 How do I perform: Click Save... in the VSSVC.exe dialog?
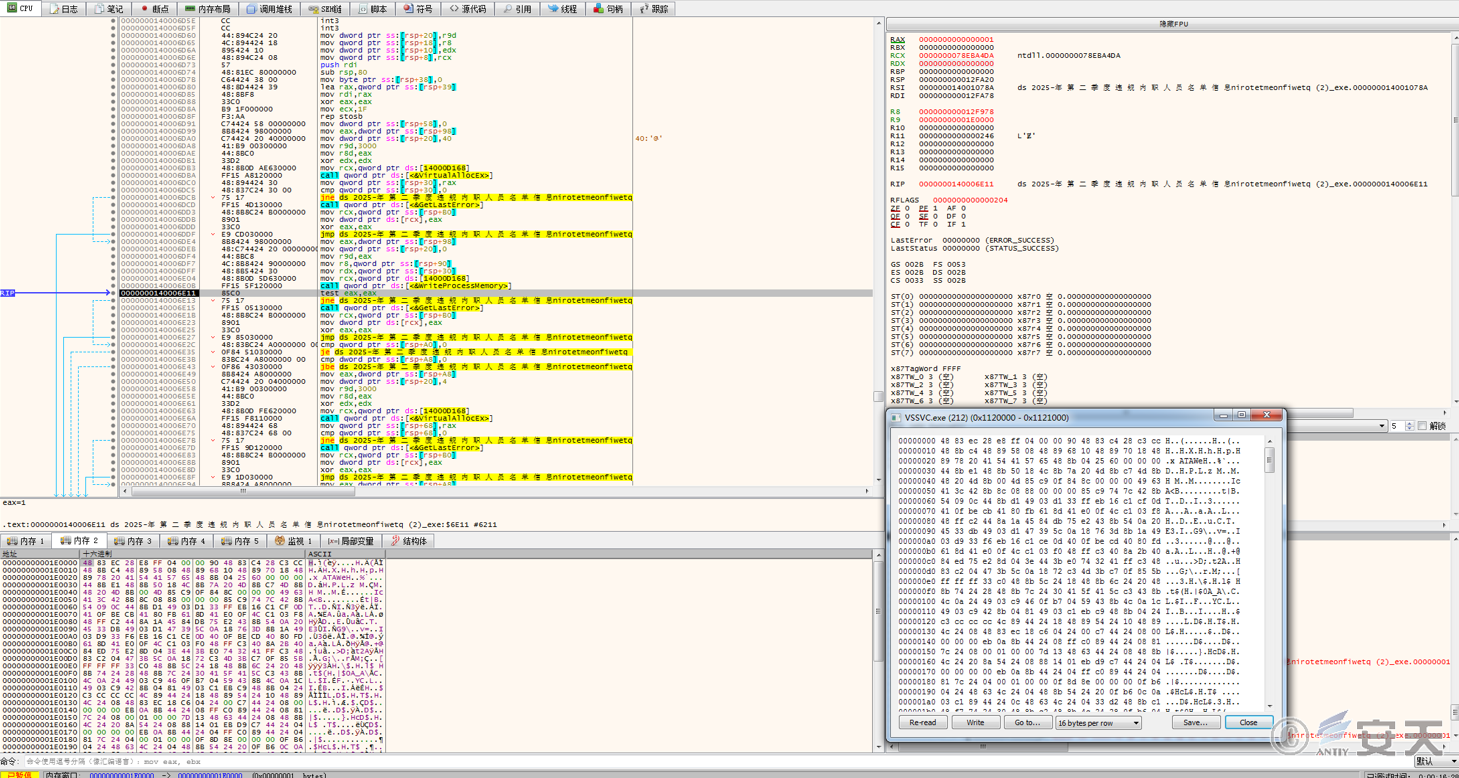tap(1194, 722)
